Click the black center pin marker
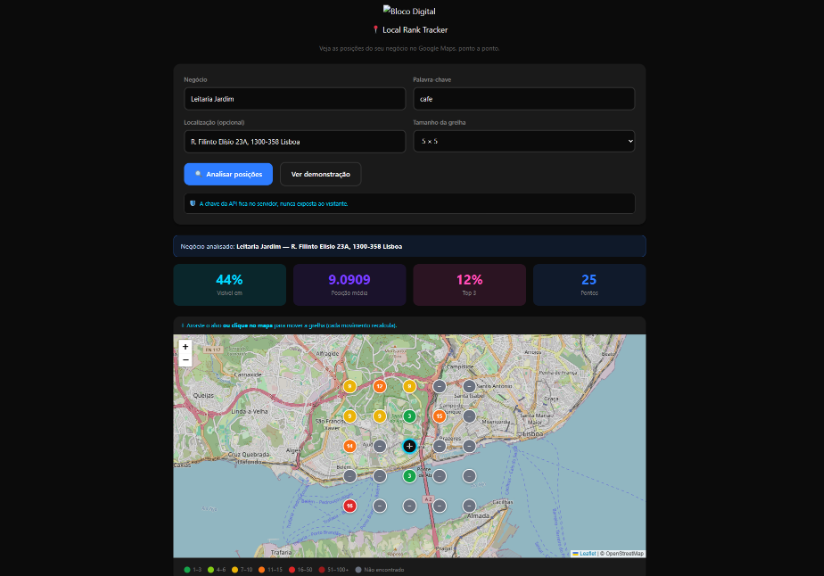This screenshot has height=576, width=824. 409,446
